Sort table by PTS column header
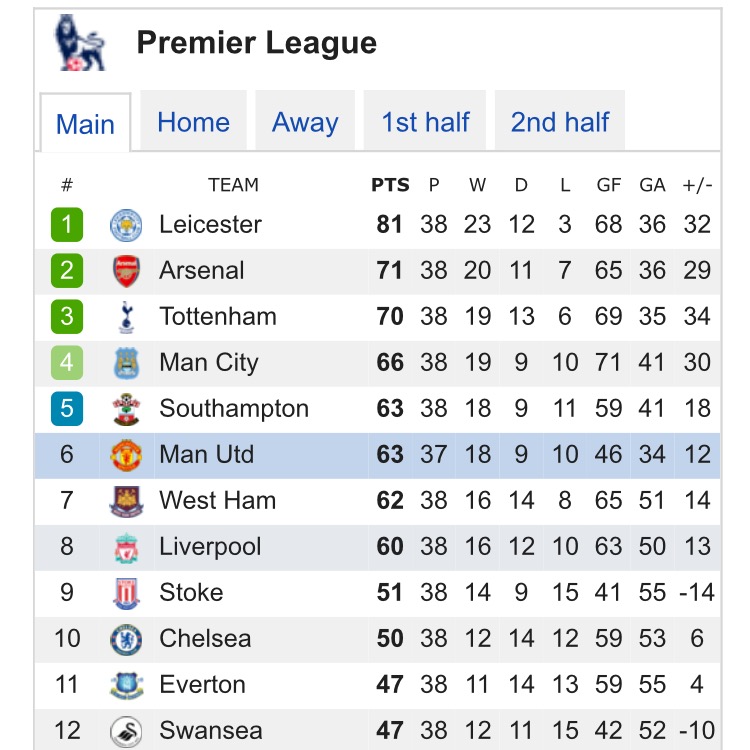This screenshot has width=750, height=750. coord(390,185)
